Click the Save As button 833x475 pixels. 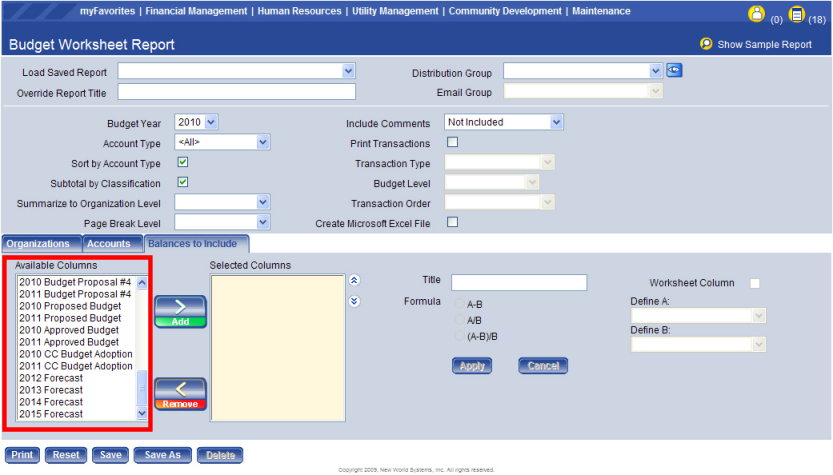[x=162, y=455]
